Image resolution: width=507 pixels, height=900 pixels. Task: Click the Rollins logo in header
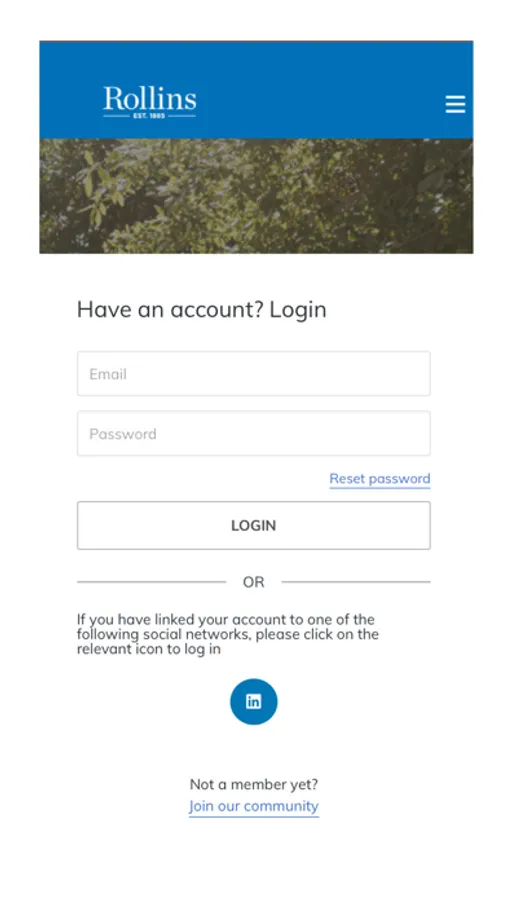click(149, 102)
